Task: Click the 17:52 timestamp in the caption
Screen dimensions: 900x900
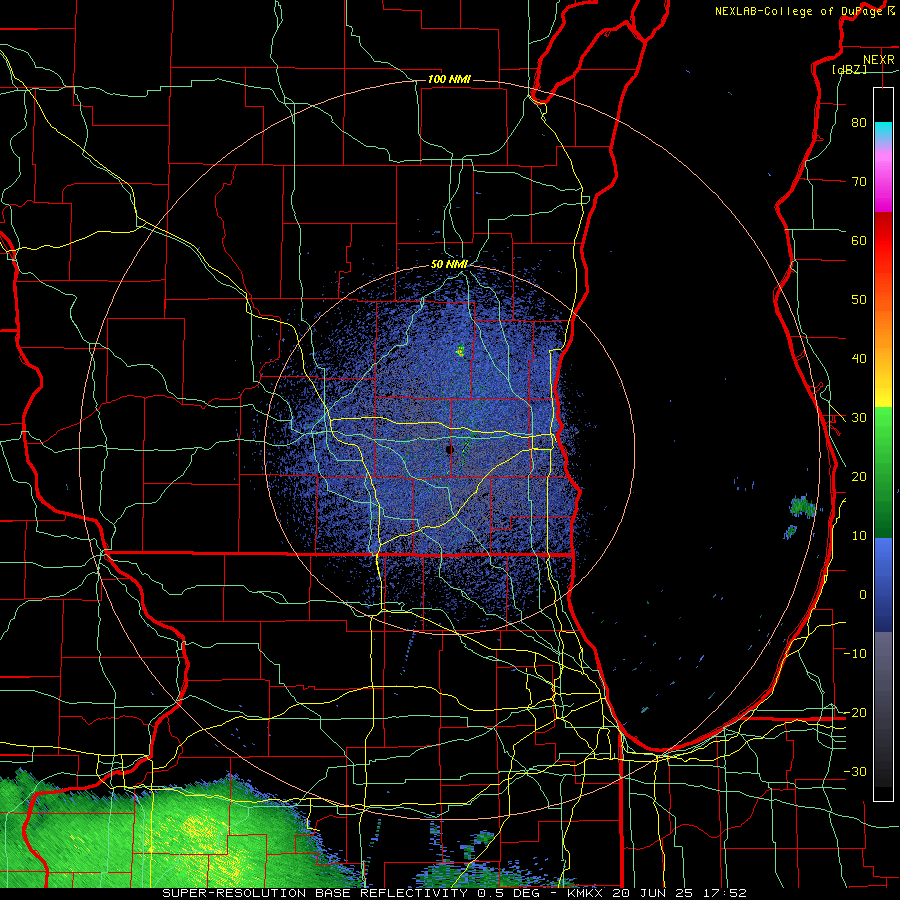Action: click(x=724, y=893)
